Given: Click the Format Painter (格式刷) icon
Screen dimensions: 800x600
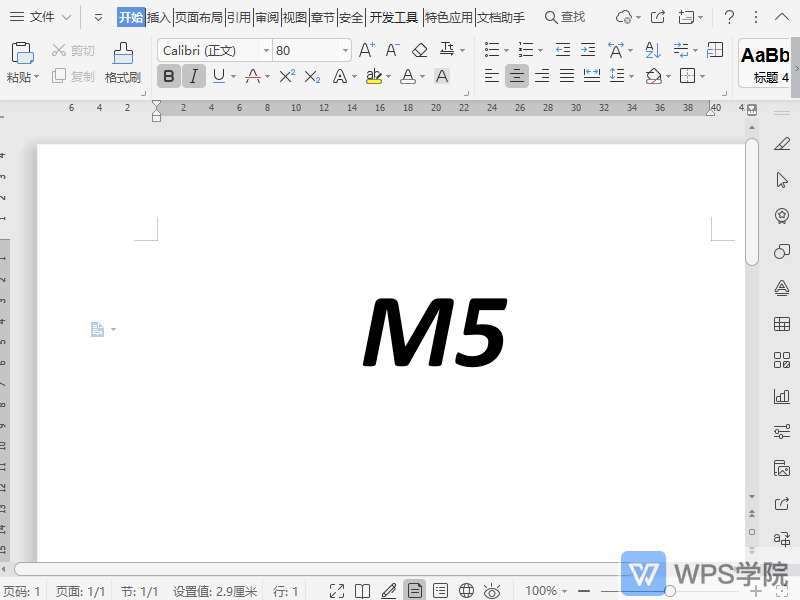Looking at the screenshot, I should point(123,61).
